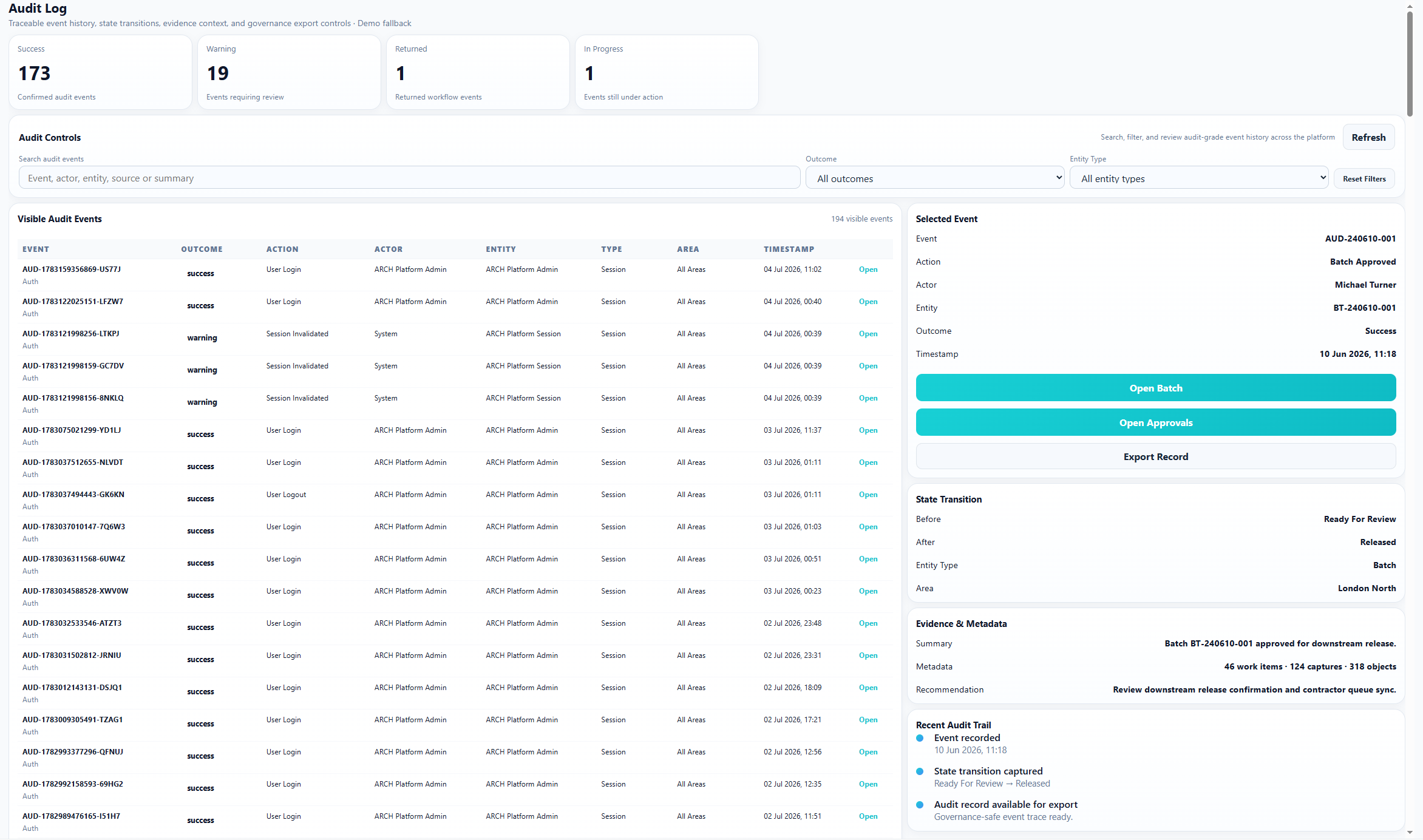
Task: Click the Export Record button
Action: point(1156,456)
